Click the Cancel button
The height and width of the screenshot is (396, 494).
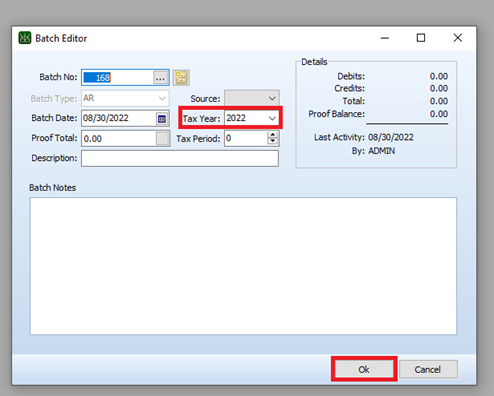[x=428, y=369]
